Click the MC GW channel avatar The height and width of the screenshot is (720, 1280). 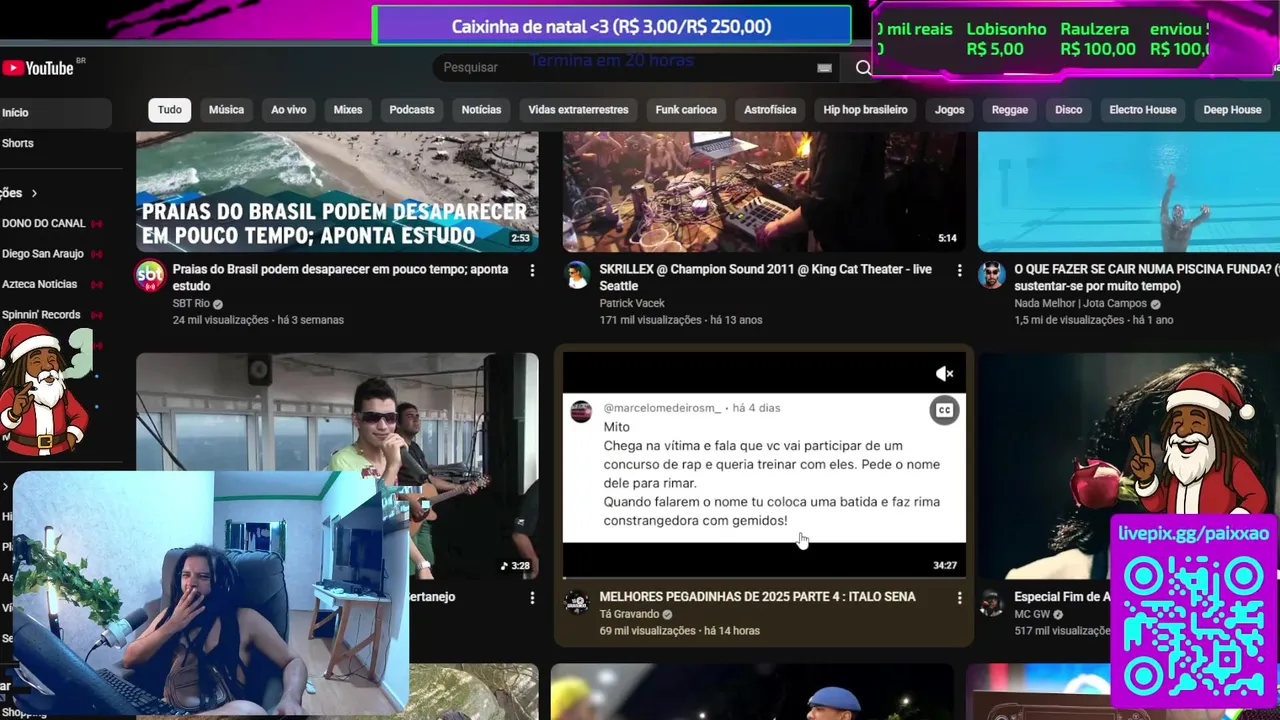tap(992, 603)
